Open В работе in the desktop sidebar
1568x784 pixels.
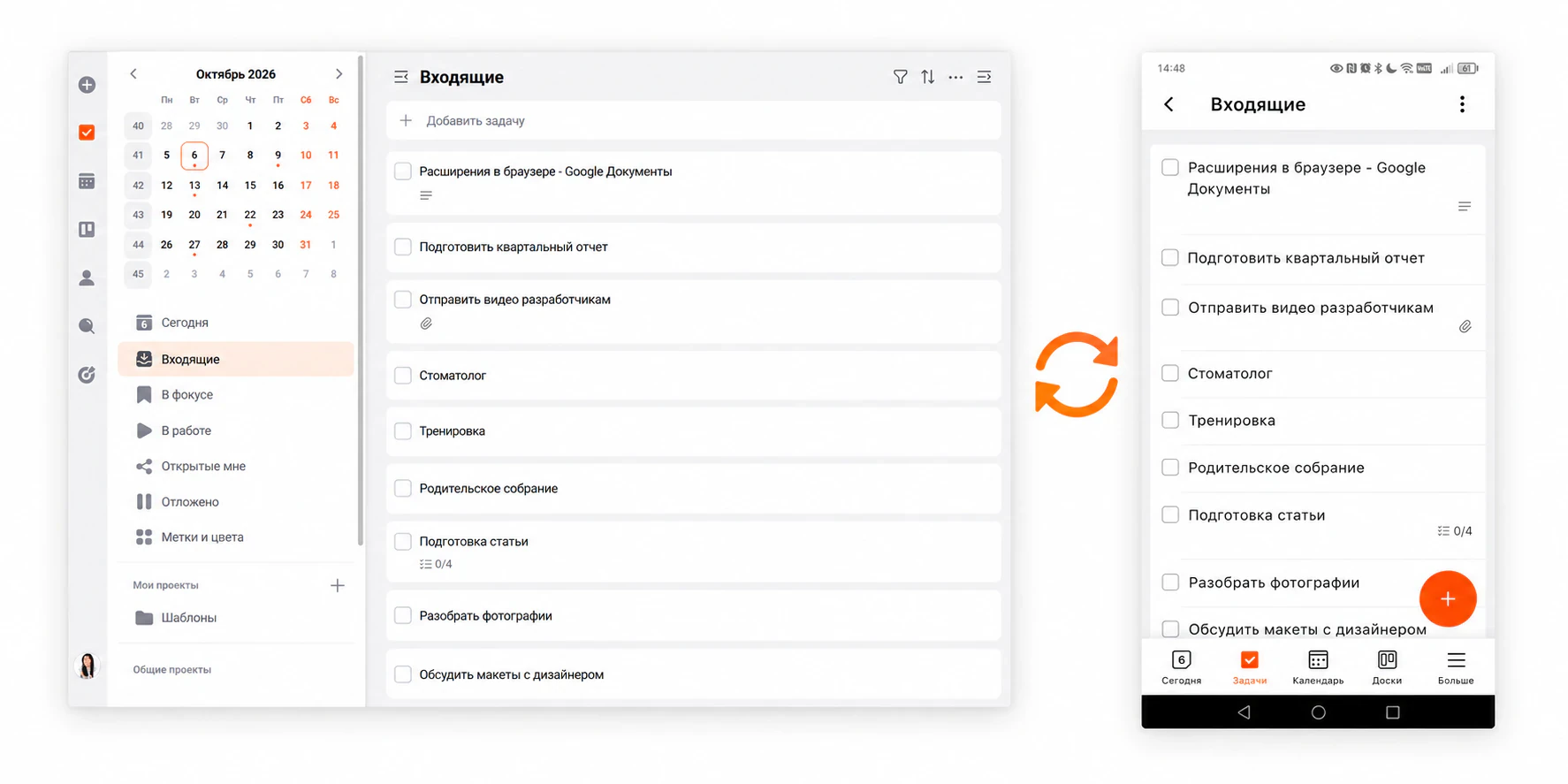coord(236,430)
